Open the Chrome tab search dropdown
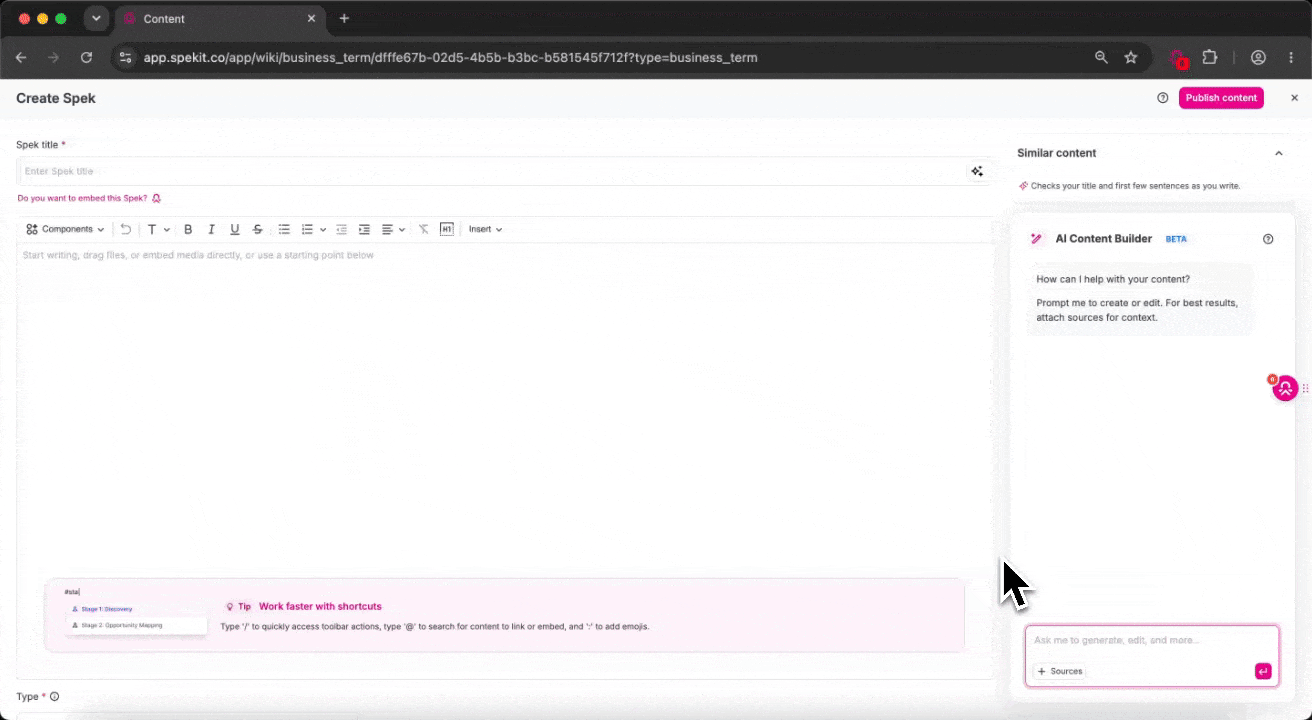This screenshot has height=720, width=1312. [x=96, y=18]
